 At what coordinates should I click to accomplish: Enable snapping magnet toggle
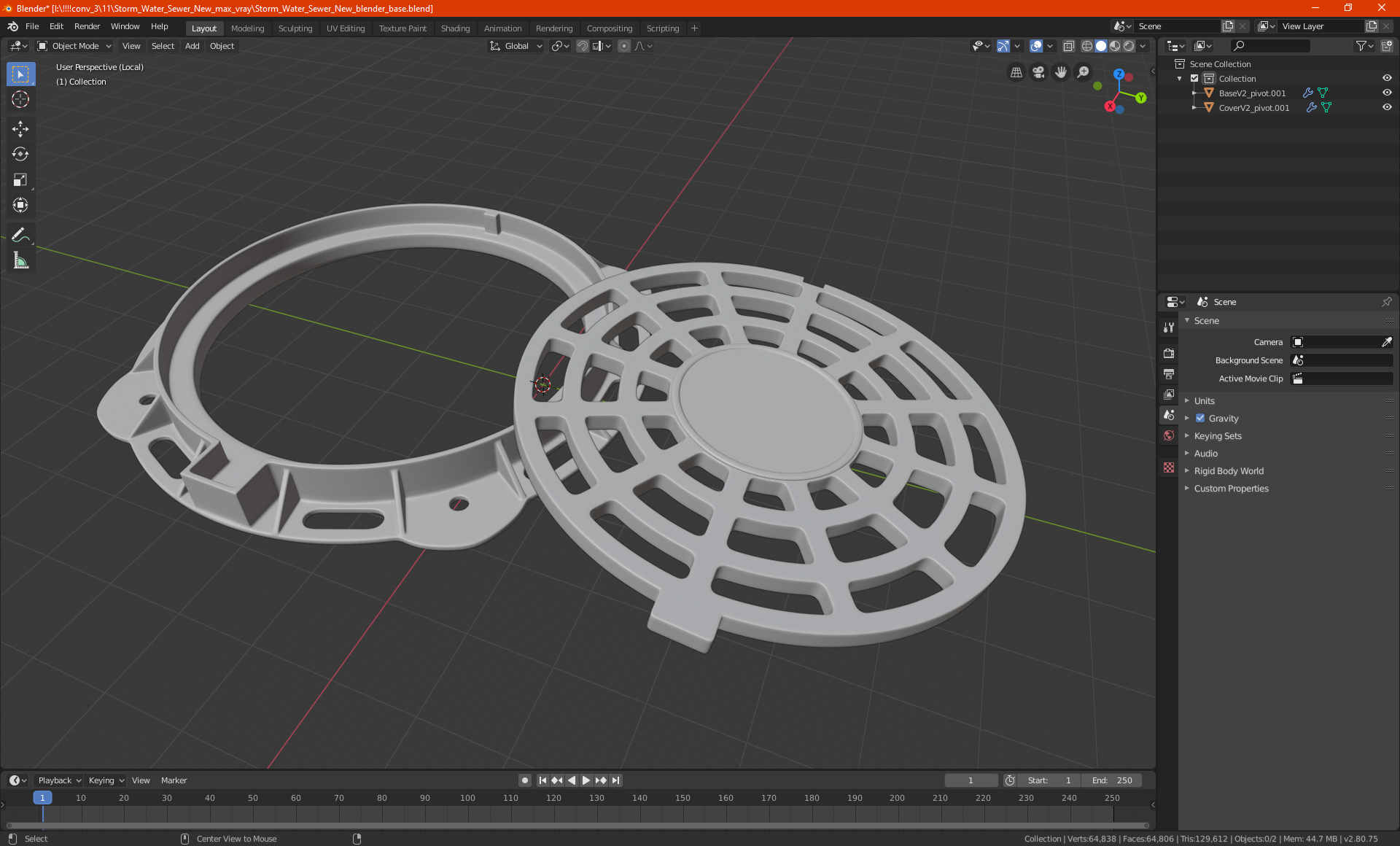point(582,46)
